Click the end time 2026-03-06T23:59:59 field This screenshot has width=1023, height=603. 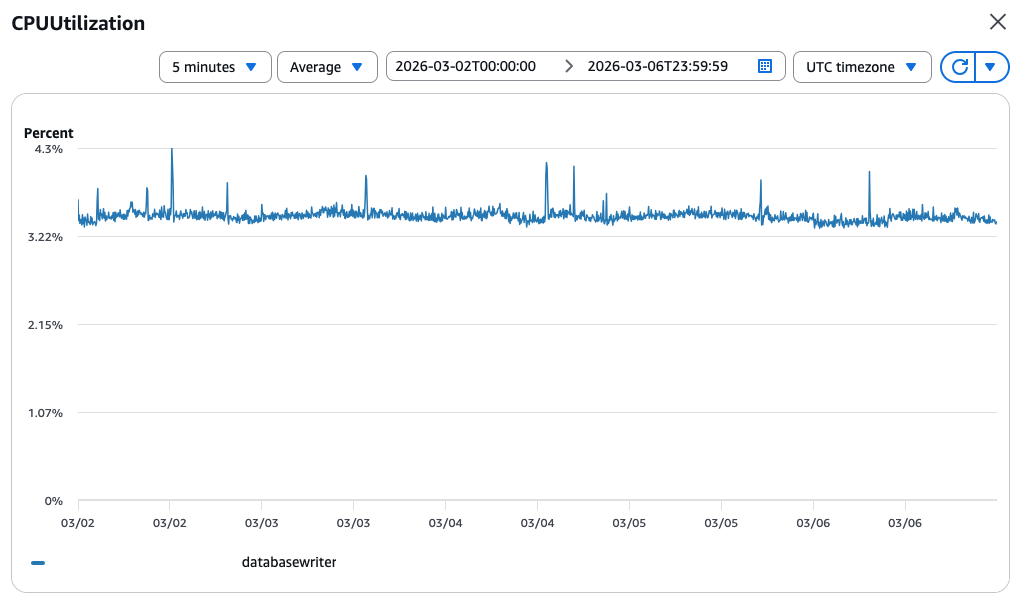(657, 67)
